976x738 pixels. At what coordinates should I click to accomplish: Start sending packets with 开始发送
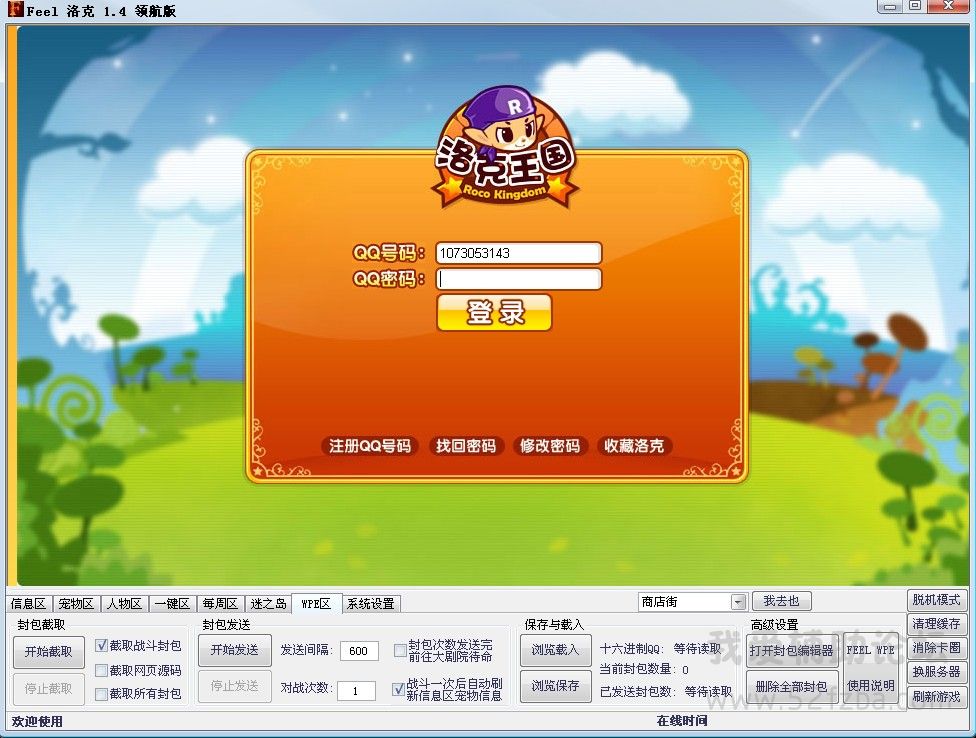(234, 650)
